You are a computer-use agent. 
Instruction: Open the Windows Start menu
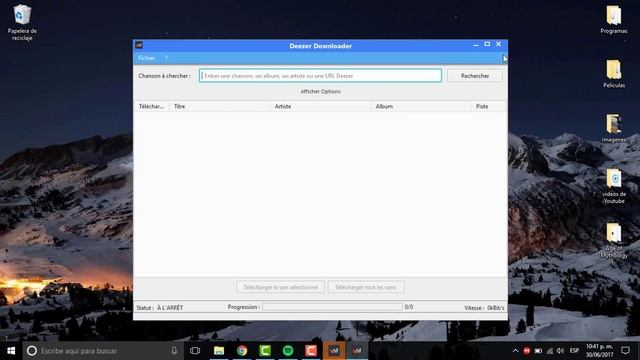pos(11,351)
